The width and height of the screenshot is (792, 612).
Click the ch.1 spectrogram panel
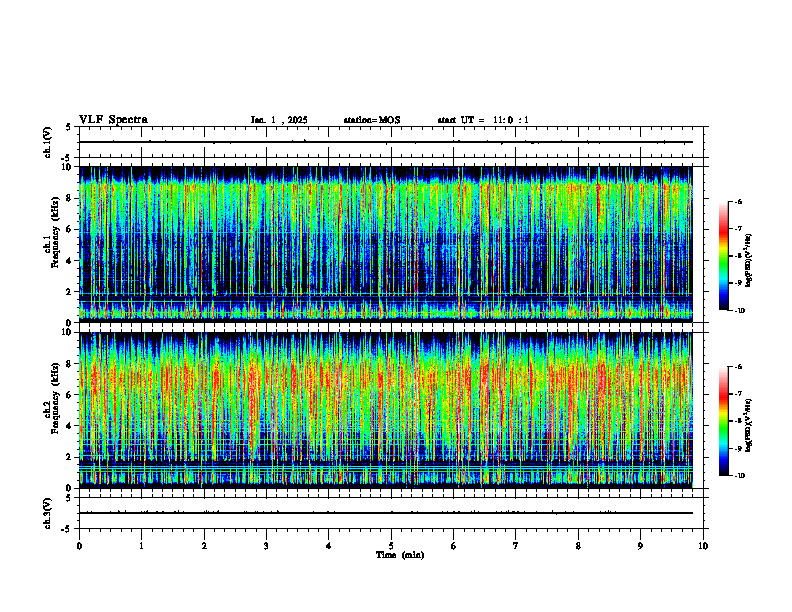(x=386, y=244)
